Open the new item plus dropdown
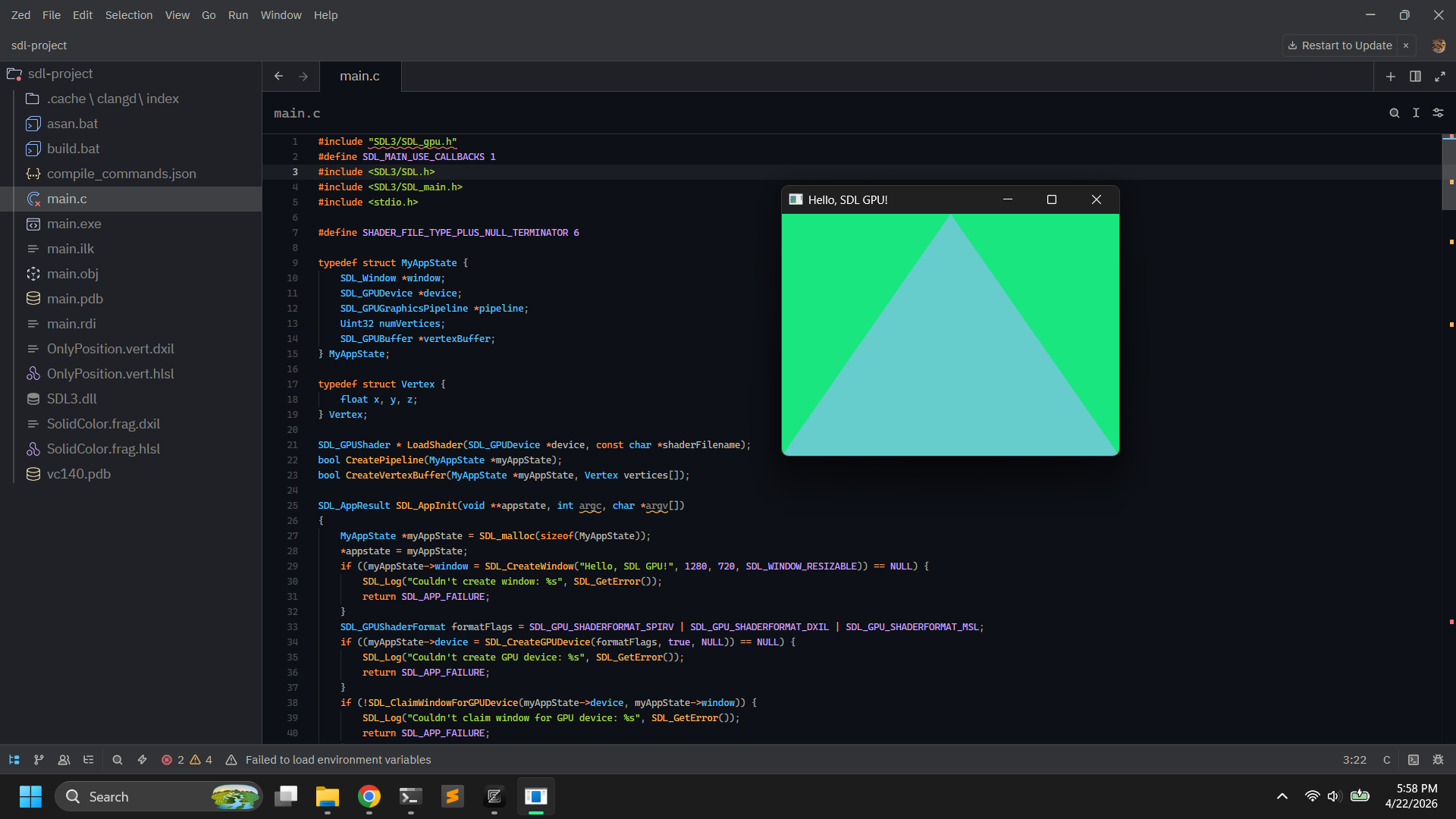The height and width of the screenshot is (819, 1456). [x=1390, y=77]
